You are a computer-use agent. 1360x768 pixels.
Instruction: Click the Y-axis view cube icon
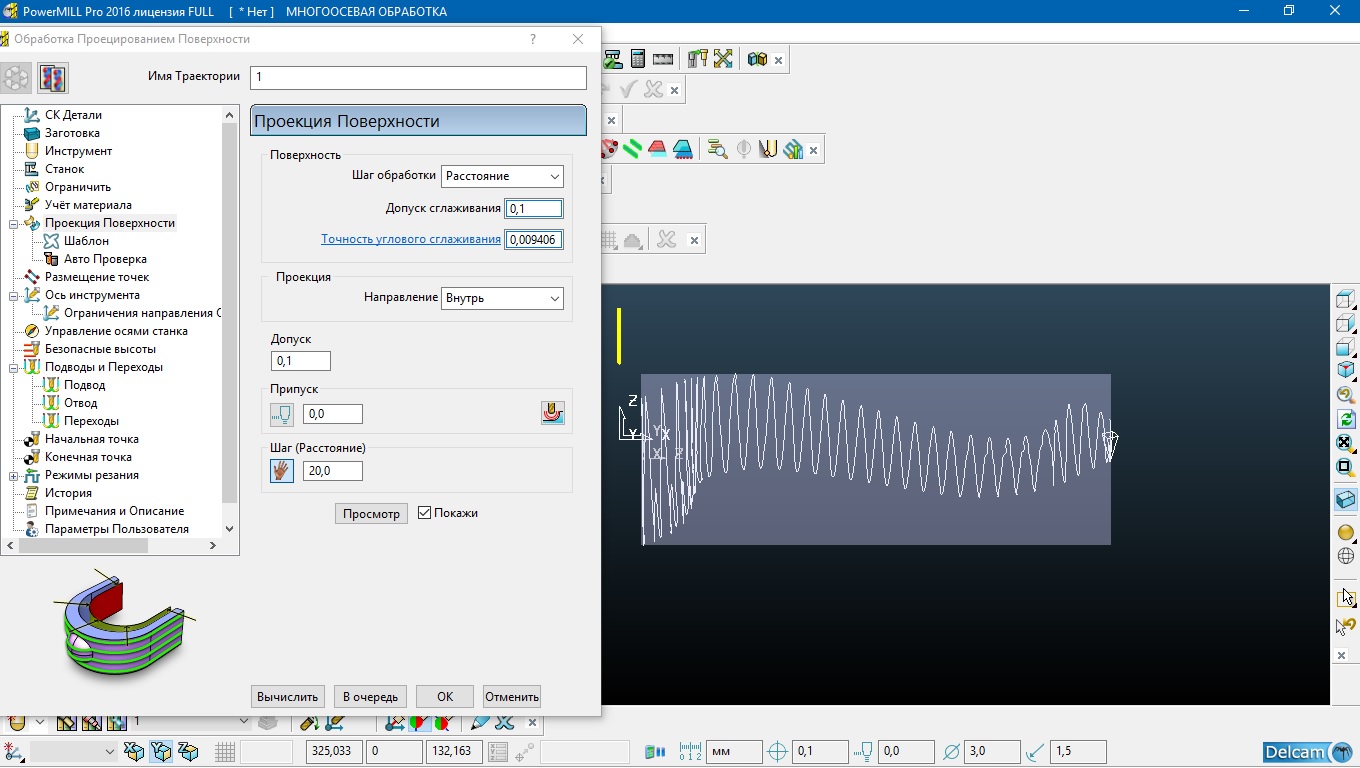(1345, 347)
